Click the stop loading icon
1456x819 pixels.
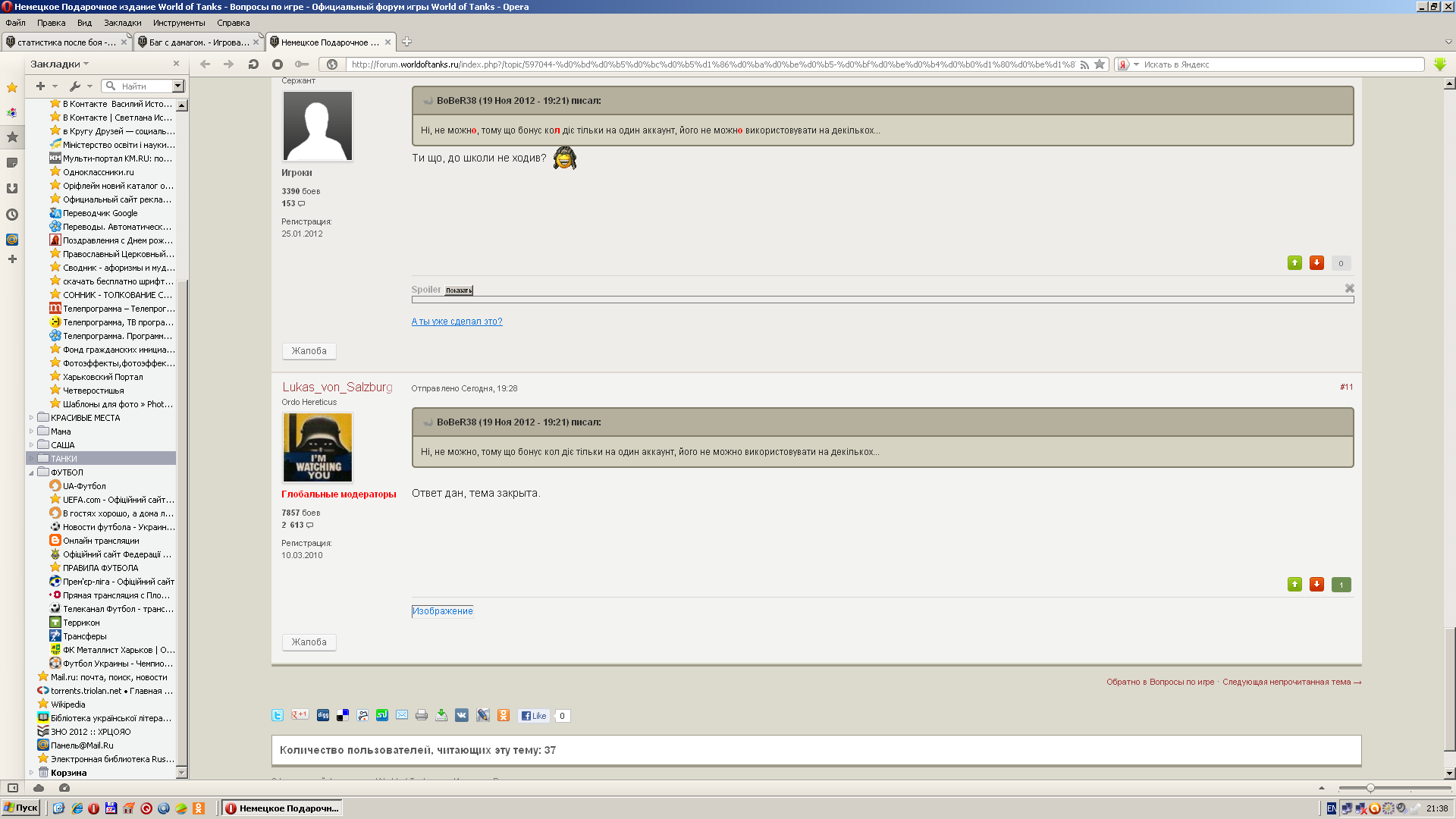click(x=278, y=64)
